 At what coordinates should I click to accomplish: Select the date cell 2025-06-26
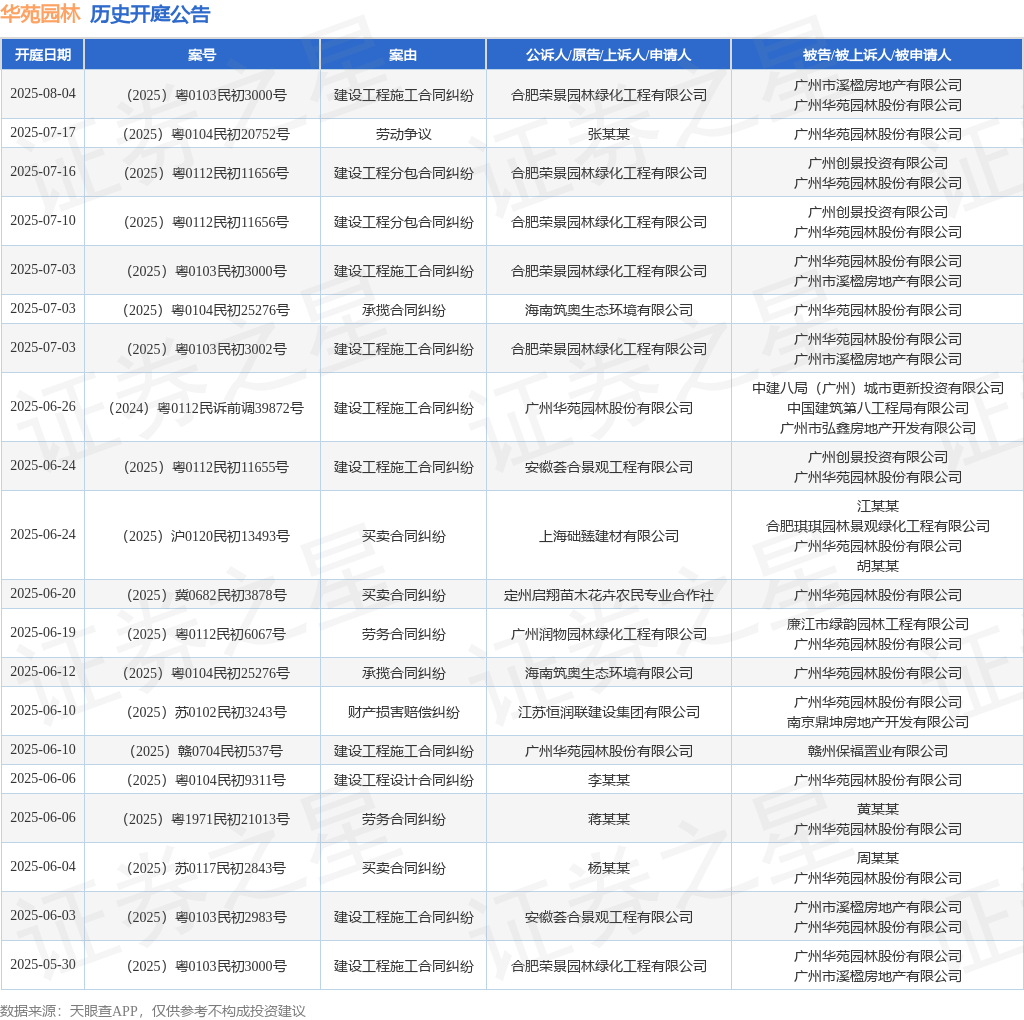point(43,407)
